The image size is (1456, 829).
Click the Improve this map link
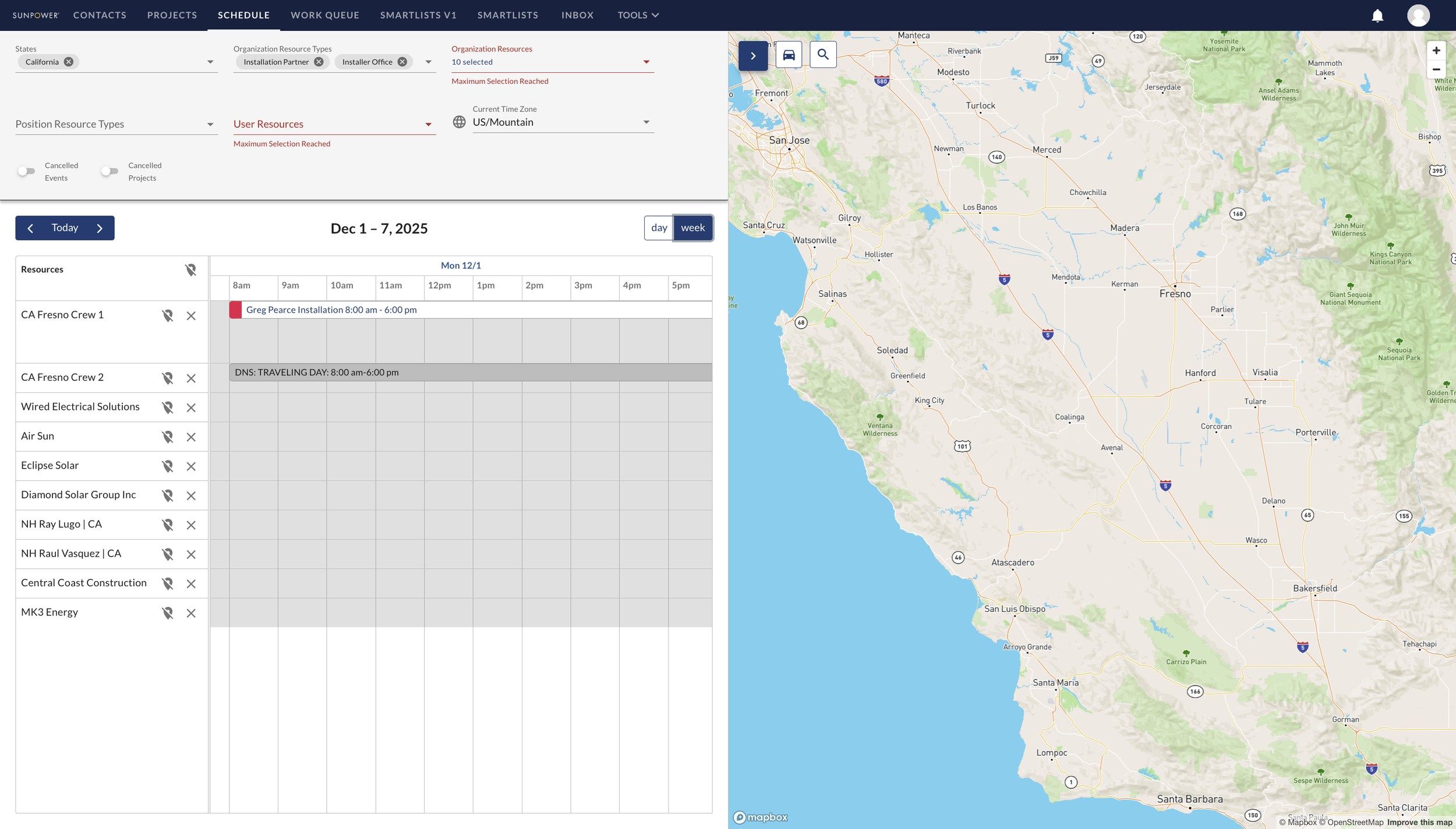pyautogui.click(x=1419, y=823)
